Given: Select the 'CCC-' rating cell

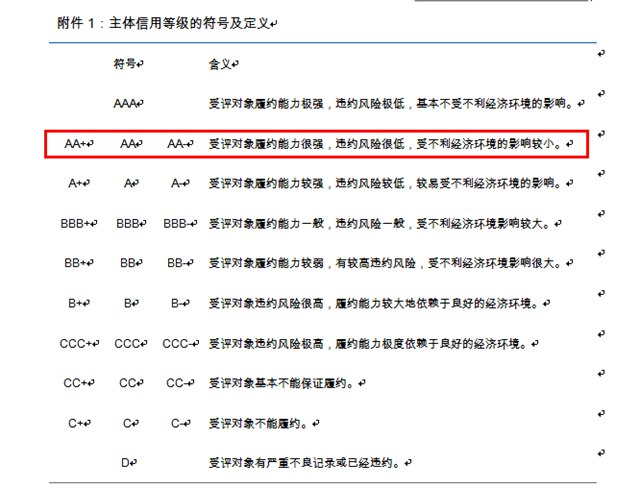Looking at the screenshot, I should (178, 344).
